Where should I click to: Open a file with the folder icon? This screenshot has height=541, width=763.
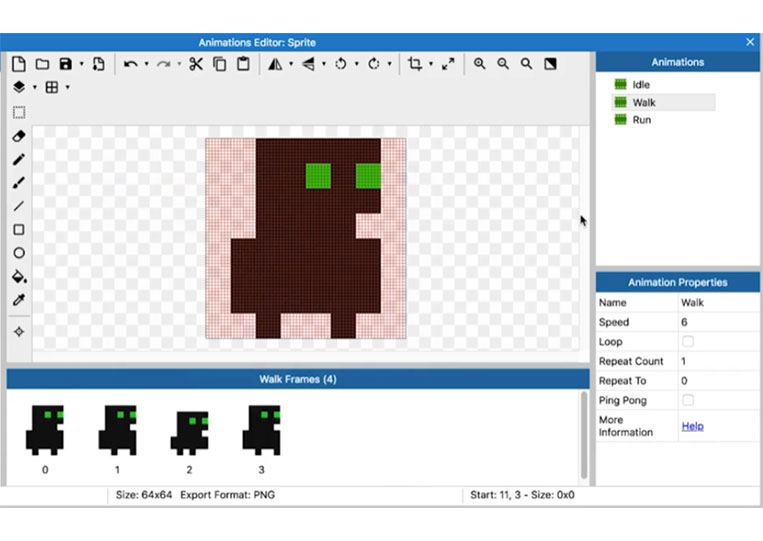coord(42,64)
